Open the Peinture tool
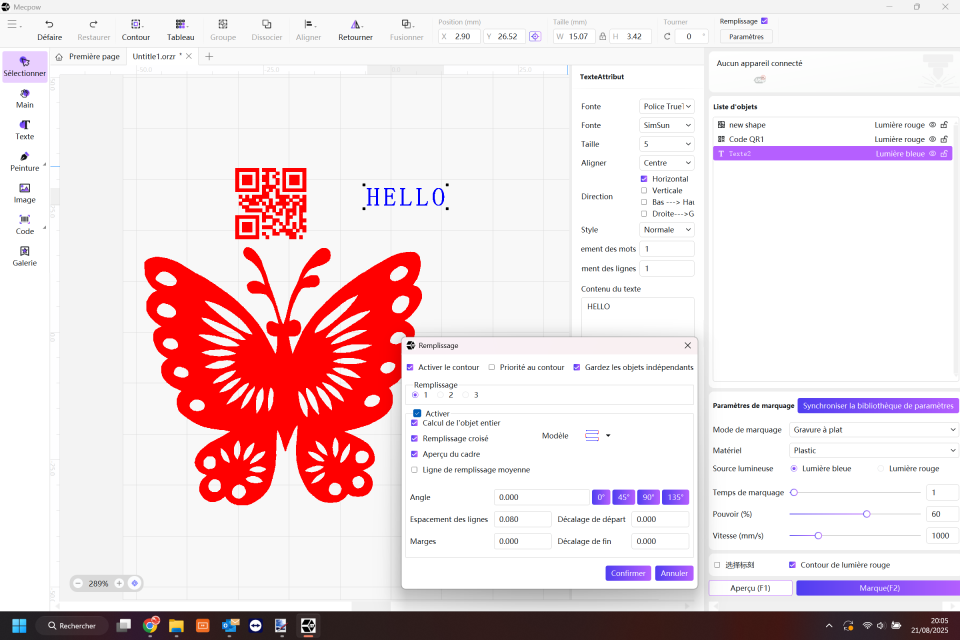The height and width of the screenshot is (640, 960). [24, 161]
